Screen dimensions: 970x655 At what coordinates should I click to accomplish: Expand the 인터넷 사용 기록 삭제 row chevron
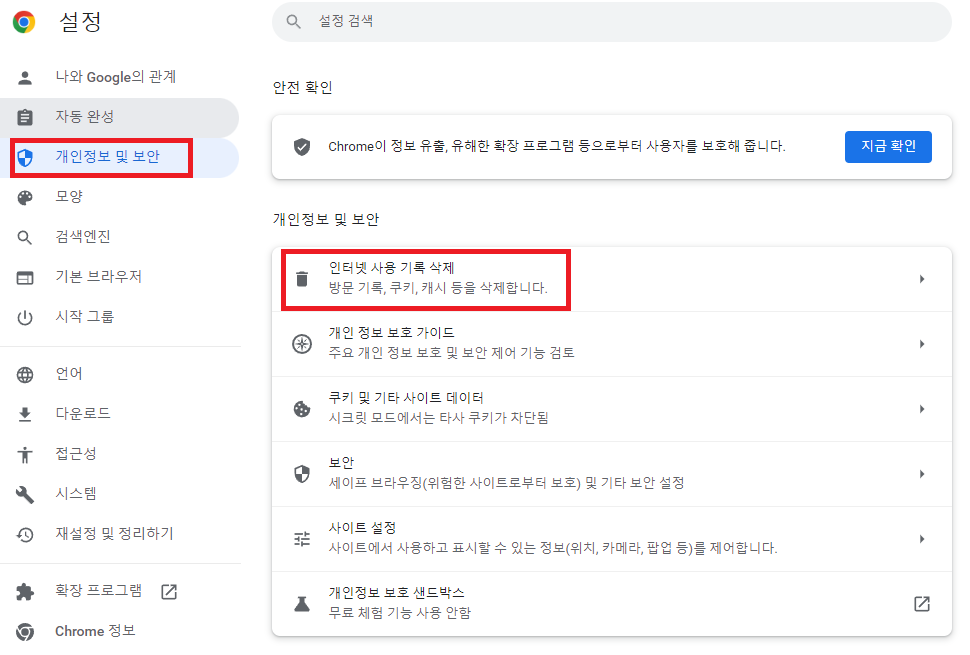tap(922, 277)
